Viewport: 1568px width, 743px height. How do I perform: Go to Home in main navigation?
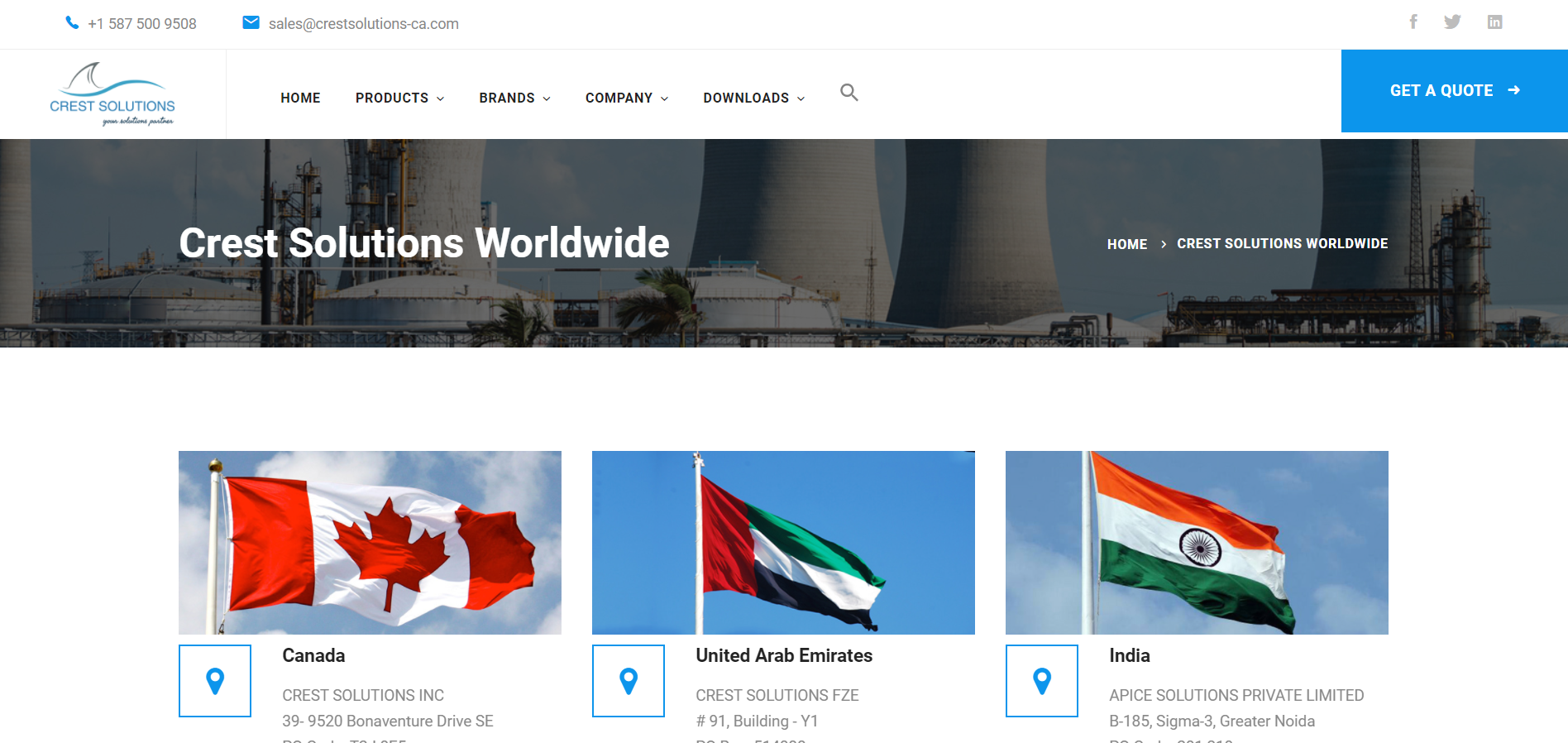coord(300,98)
